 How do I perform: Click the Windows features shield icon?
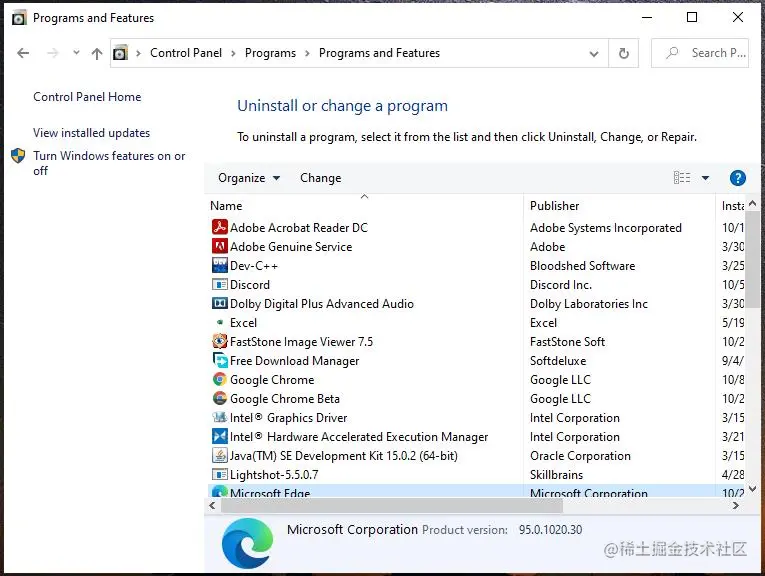coord(18,156)
